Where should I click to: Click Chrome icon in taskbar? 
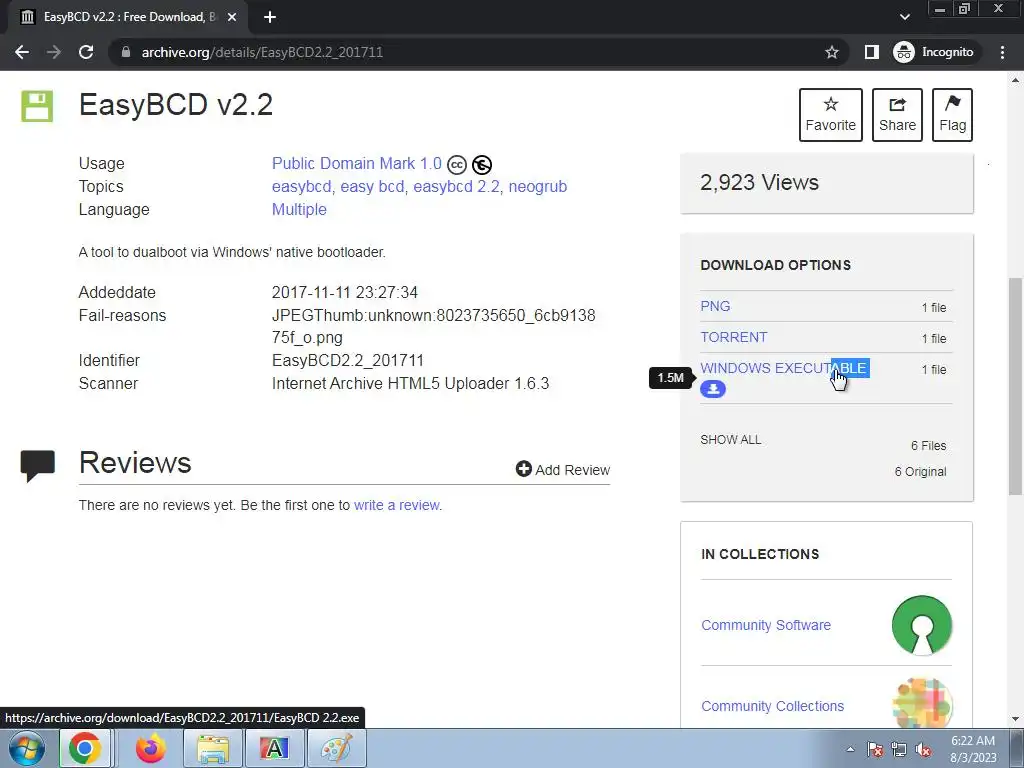click(84, 748)
